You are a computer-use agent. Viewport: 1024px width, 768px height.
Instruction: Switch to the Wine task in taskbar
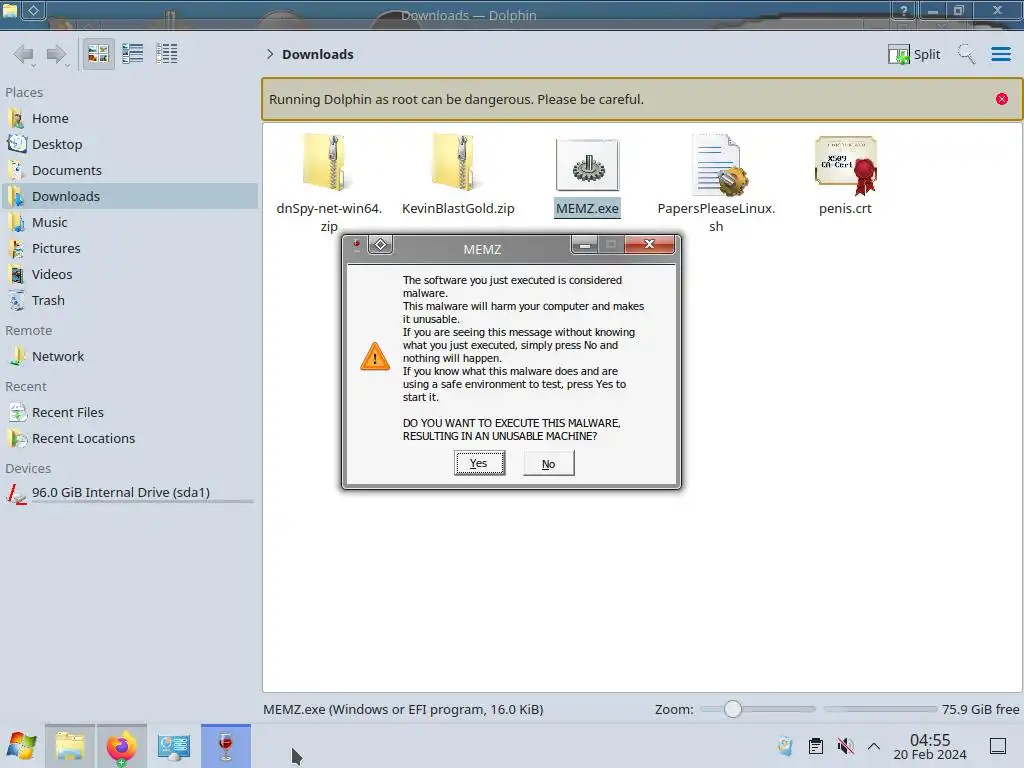226,746
